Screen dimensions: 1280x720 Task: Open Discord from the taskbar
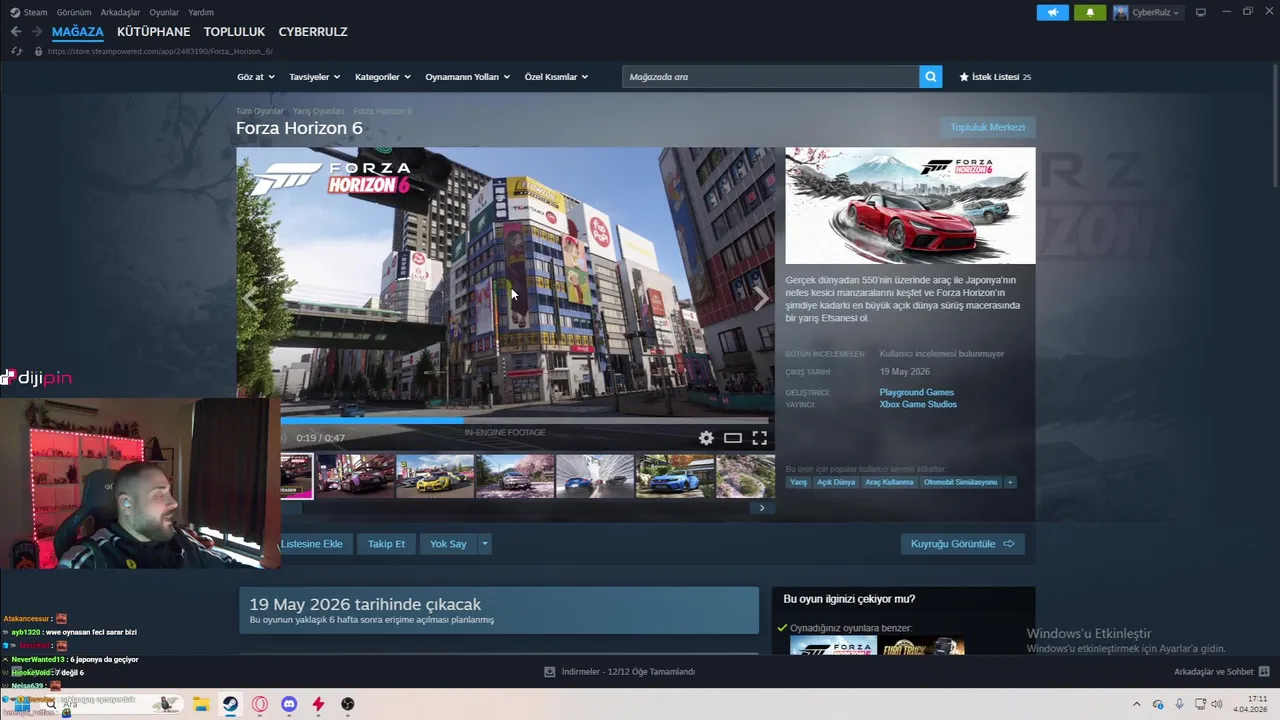pyautogui.click(x=289, y=704)
